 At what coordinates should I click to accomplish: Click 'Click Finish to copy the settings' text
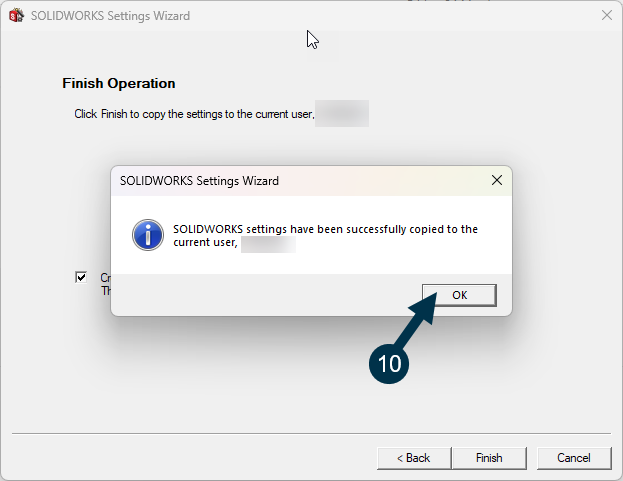[194, 114]
